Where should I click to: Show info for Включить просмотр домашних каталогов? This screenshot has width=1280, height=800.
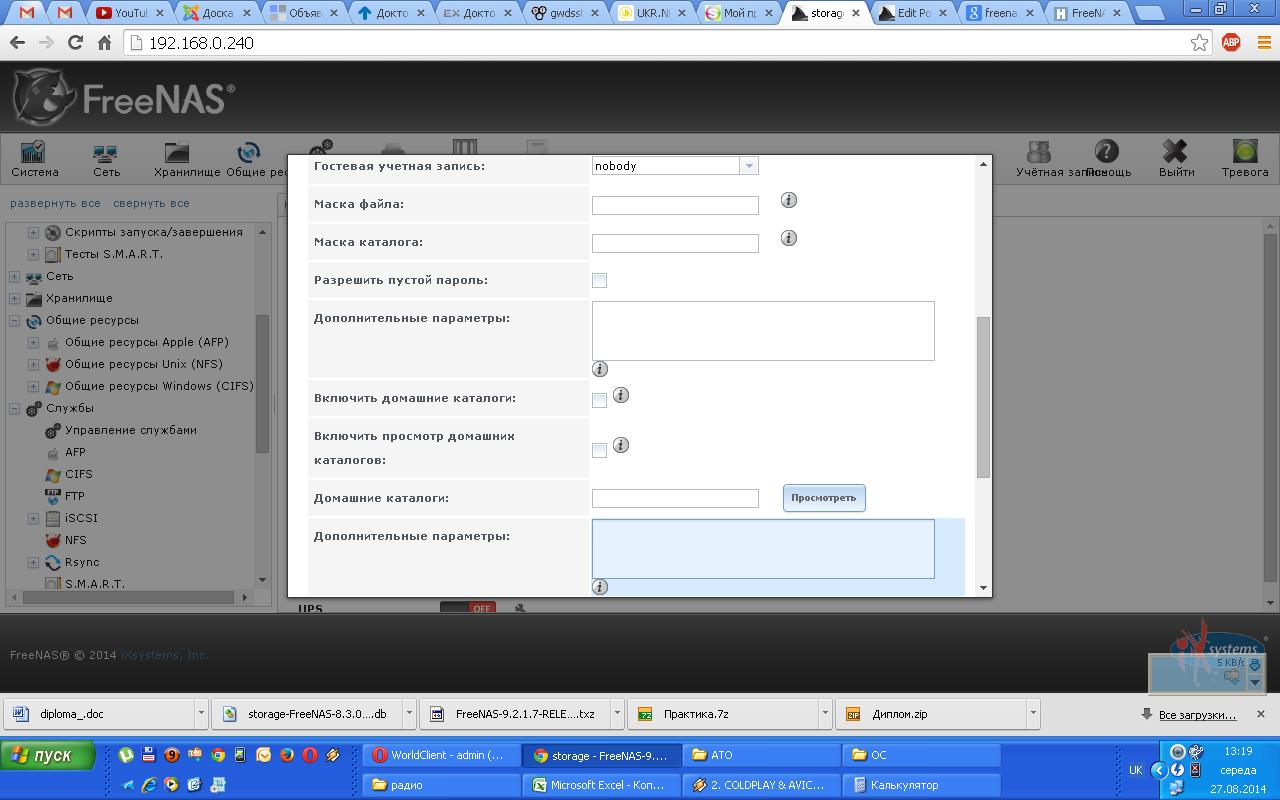tap(621, 445)
